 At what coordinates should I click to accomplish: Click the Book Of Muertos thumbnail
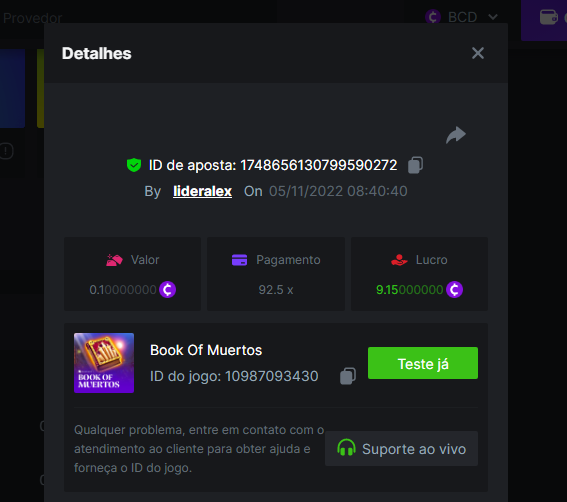point(104,363)
